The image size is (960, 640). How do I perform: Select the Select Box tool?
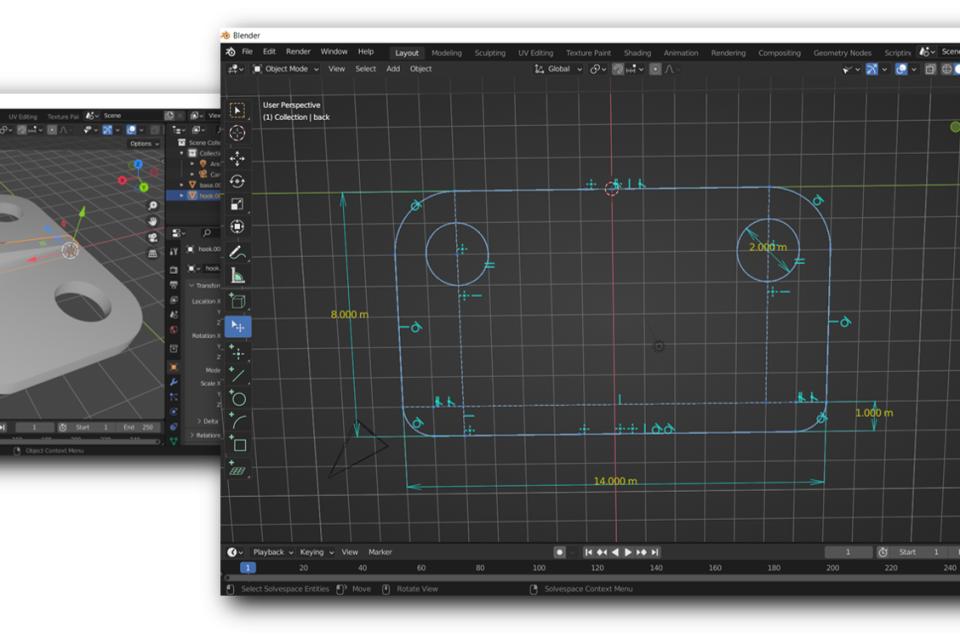tap(237, 110)
